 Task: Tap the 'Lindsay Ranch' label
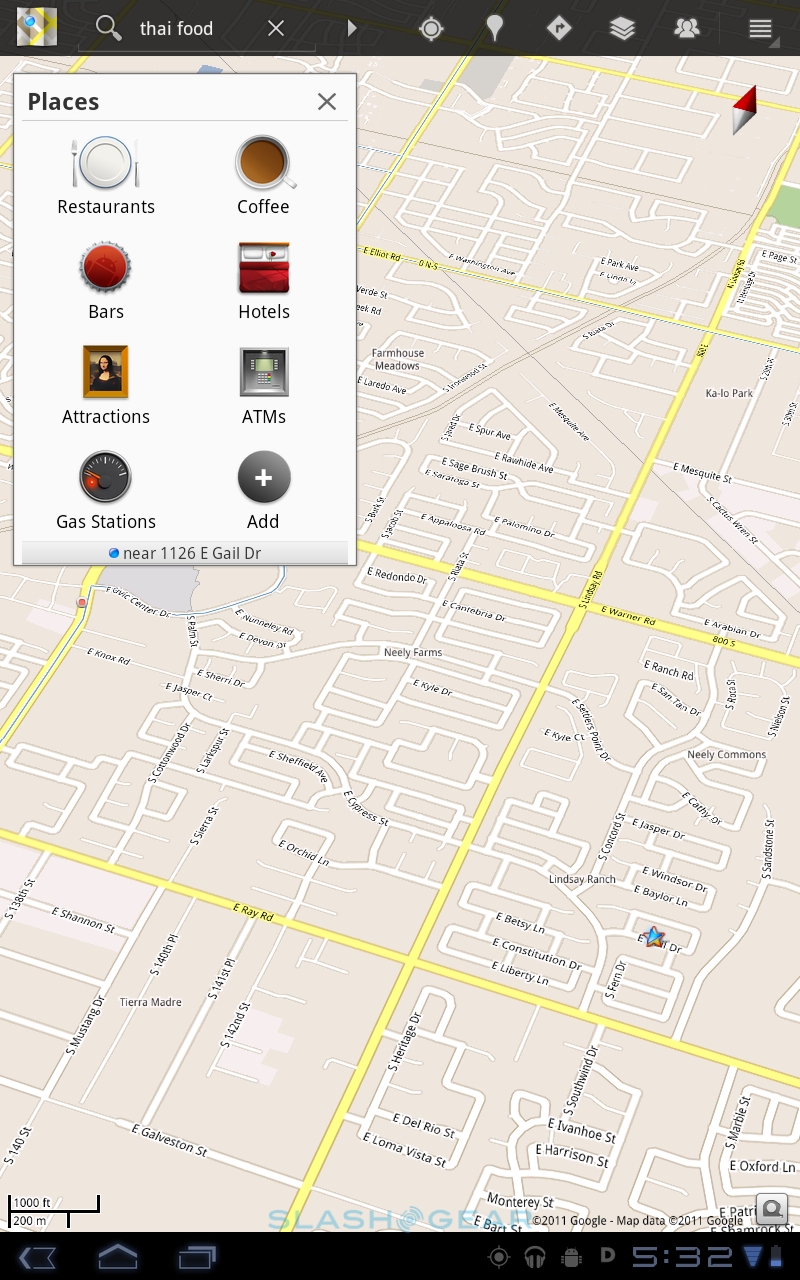pos(583,880)
